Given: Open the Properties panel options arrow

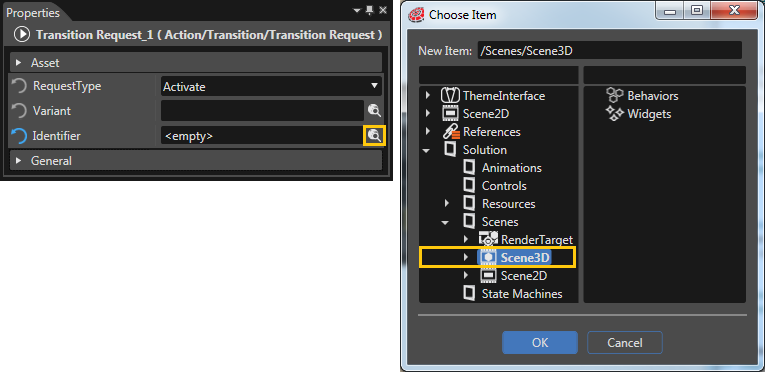Looking at the screenshot, I should 358,10.
